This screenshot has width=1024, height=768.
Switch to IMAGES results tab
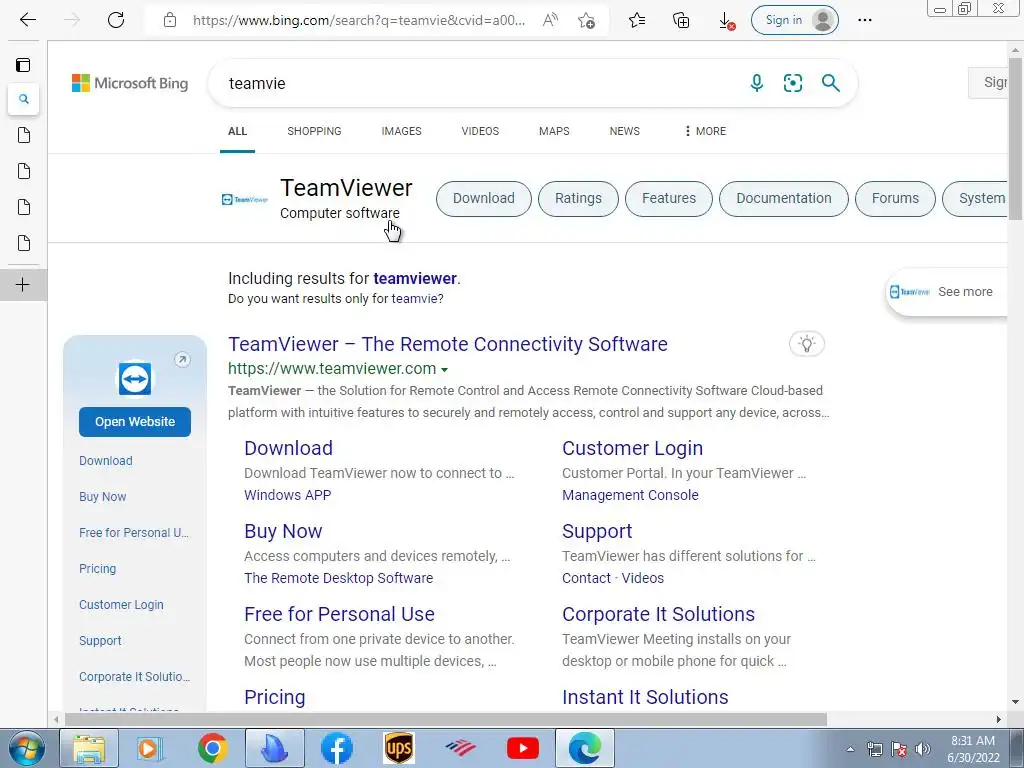click(x=401, y=131)
